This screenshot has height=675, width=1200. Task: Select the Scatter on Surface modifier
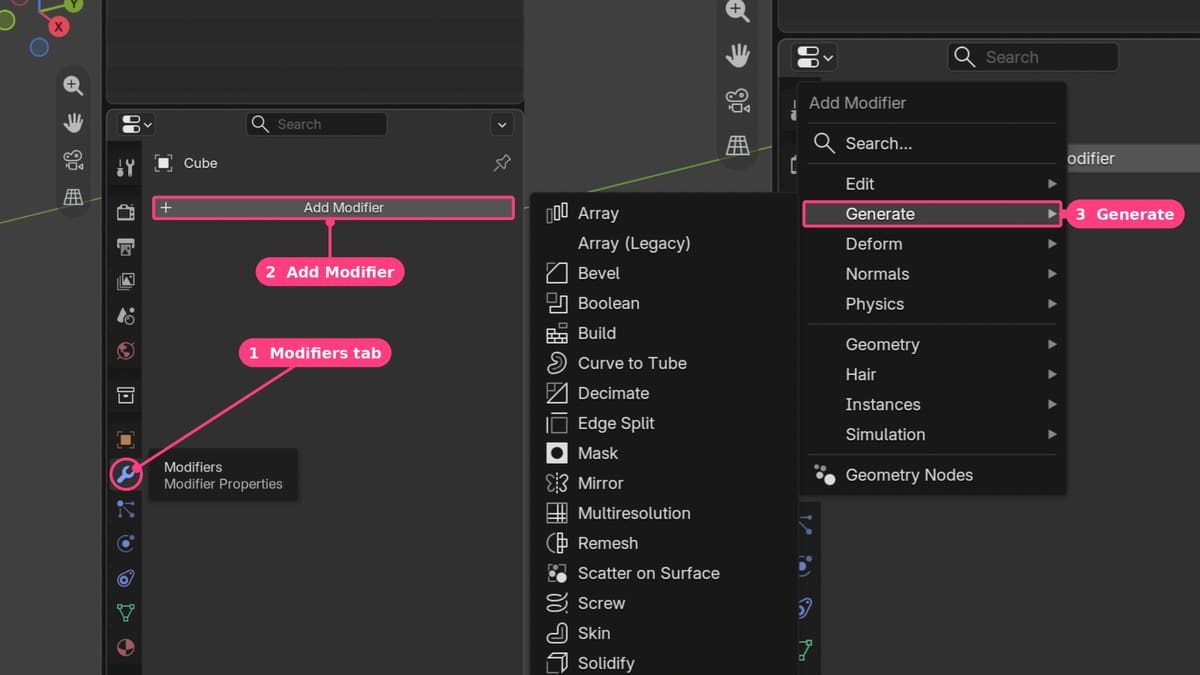664,573
